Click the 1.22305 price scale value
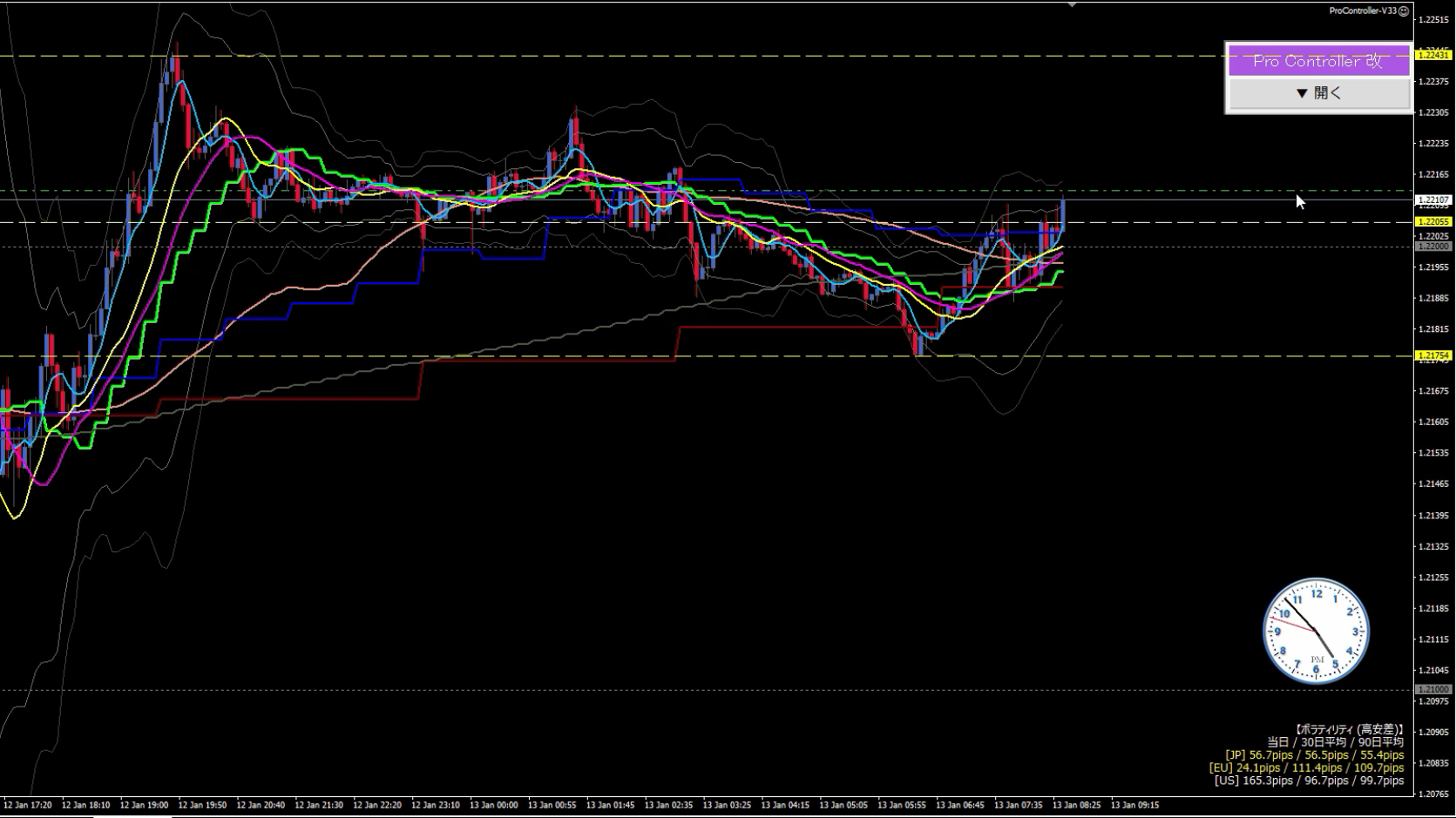The height and width of the screenshot is (818, 1456). [x=1433, y=112]
